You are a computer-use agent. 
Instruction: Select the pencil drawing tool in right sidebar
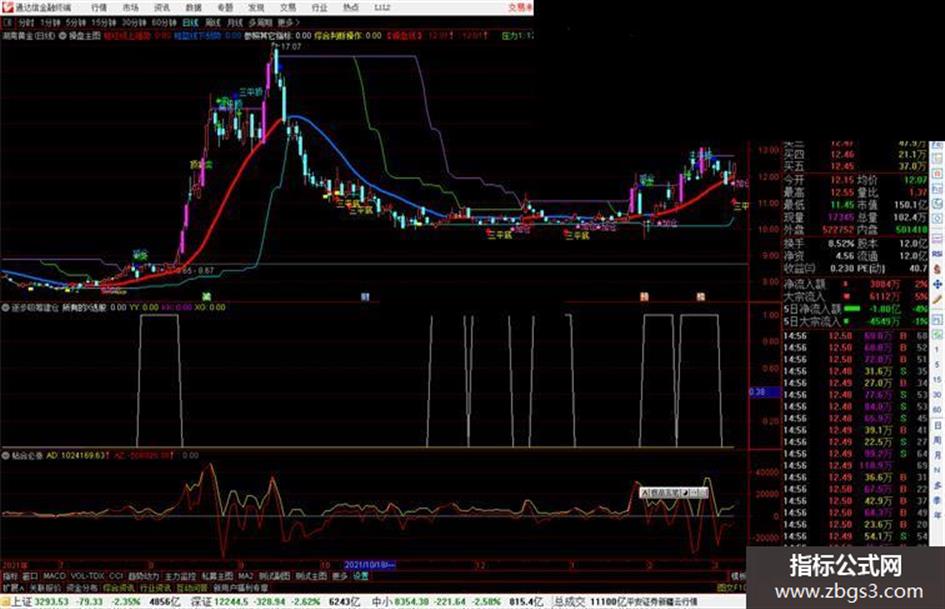pyautogui.click(x=937, y=299)
